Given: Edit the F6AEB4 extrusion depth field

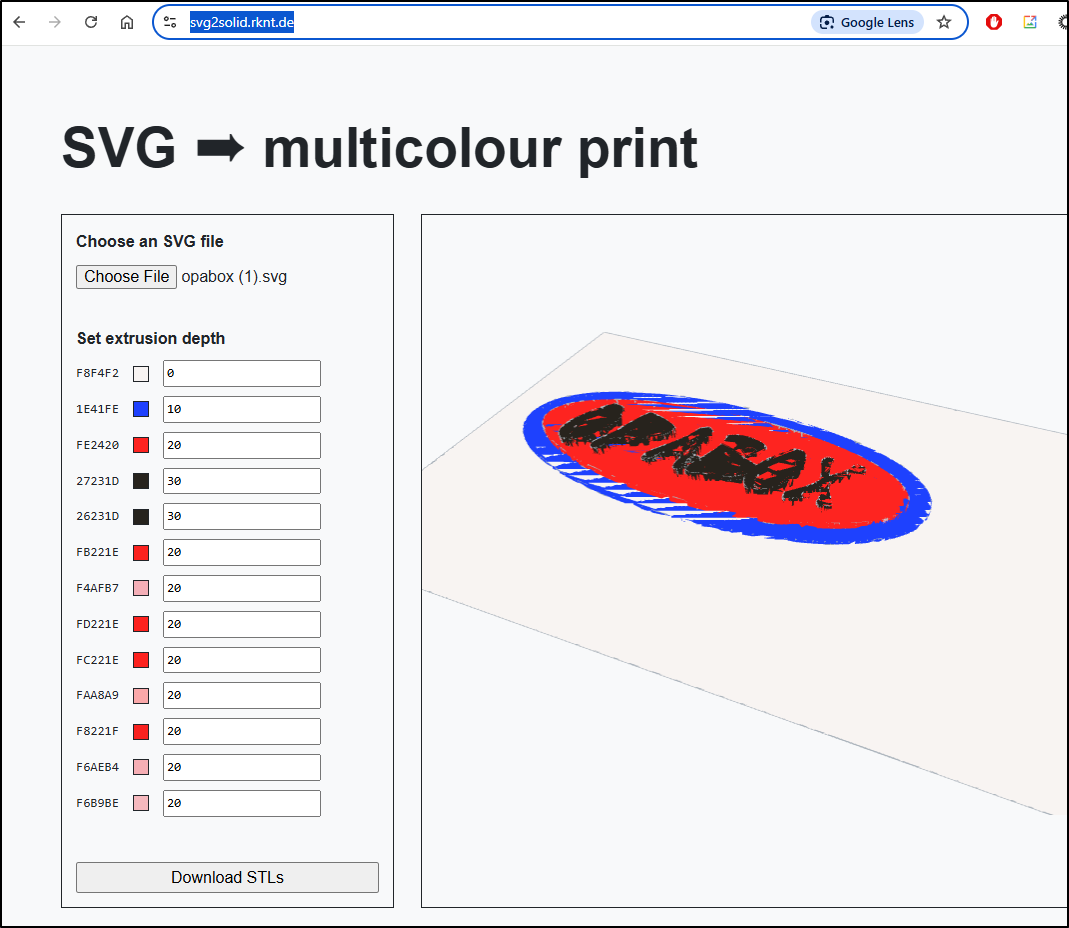Looking at the screenshot, I should (x=241, y=767).
